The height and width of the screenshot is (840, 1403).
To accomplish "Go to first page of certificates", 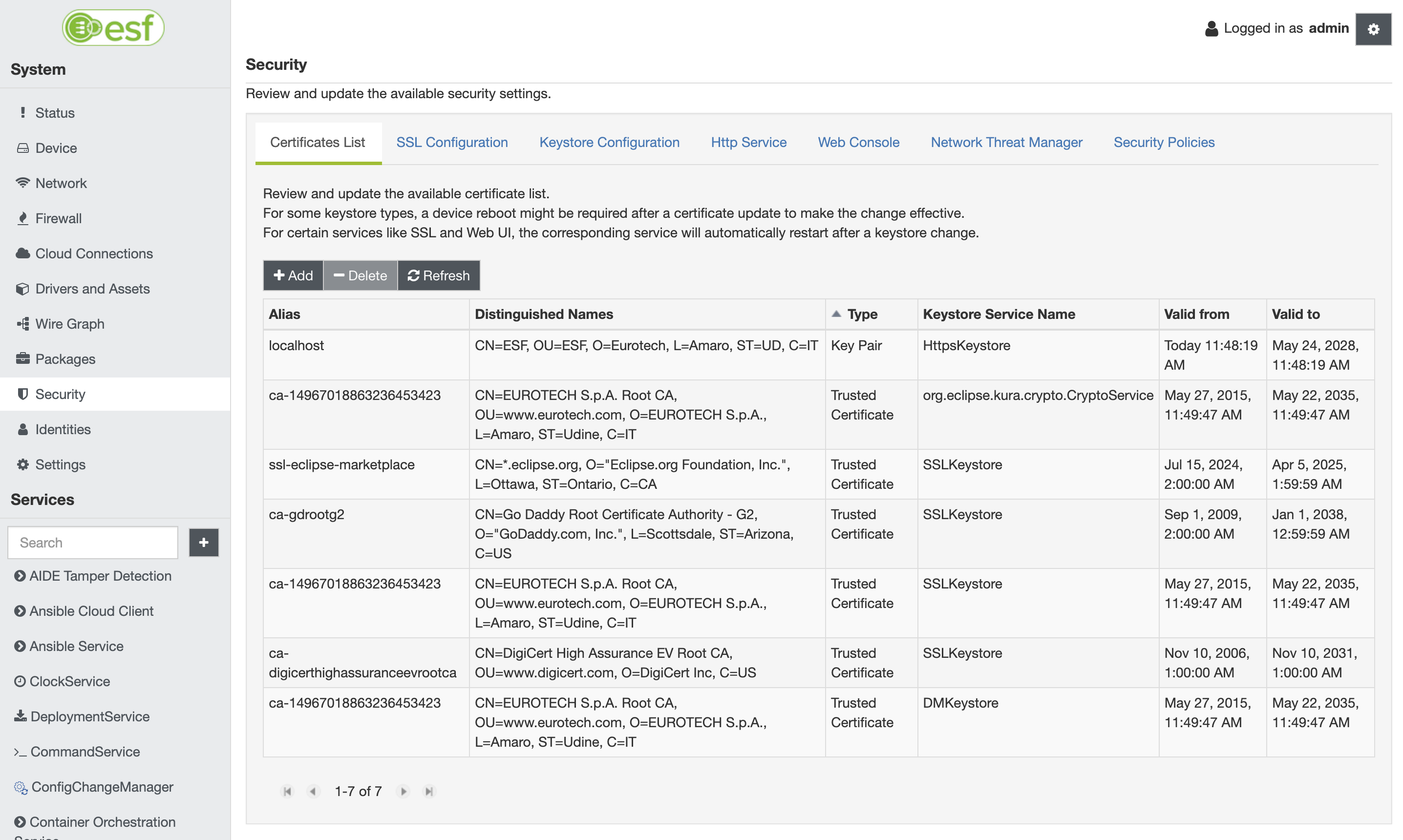I will 288,791.
